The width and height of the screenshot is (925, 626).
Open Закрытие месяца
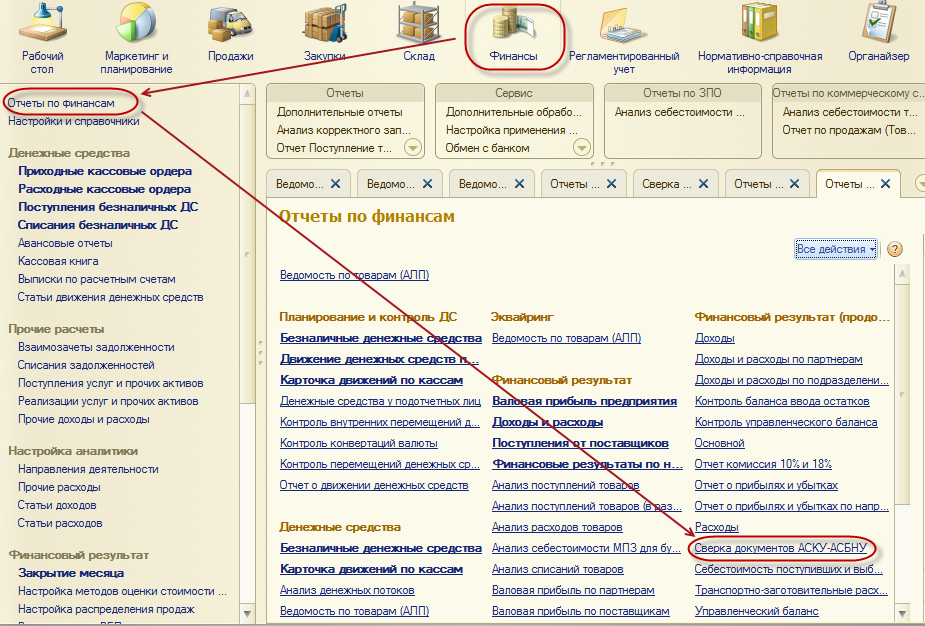(x=71, y=573)
